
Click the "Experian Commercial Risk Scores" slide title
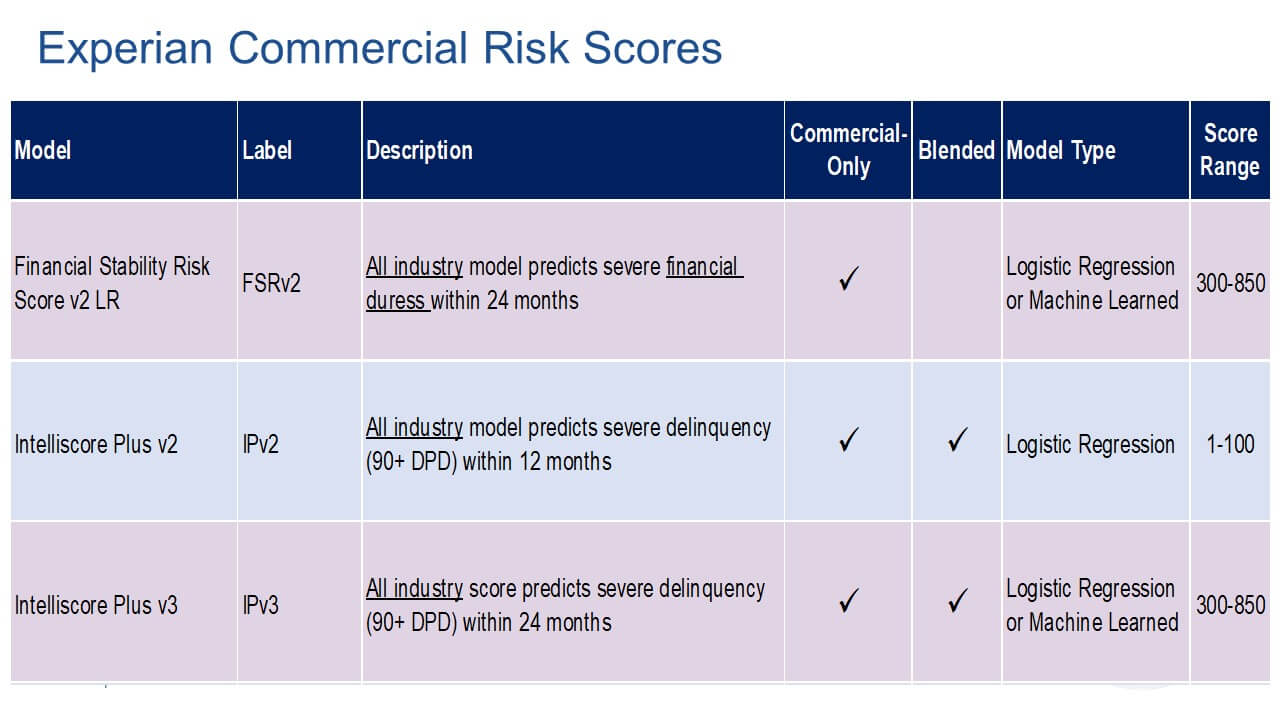tap(379, 49)
